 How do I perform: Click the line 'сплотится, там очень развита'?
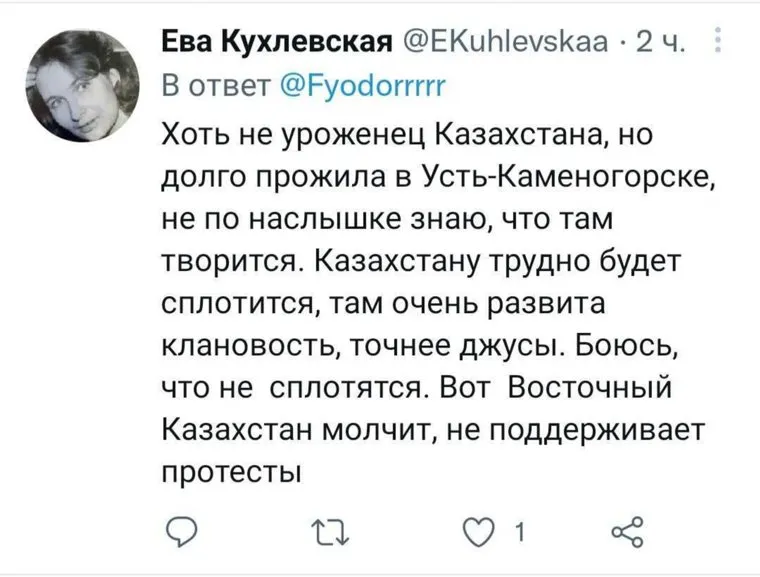tap(385, 303)
